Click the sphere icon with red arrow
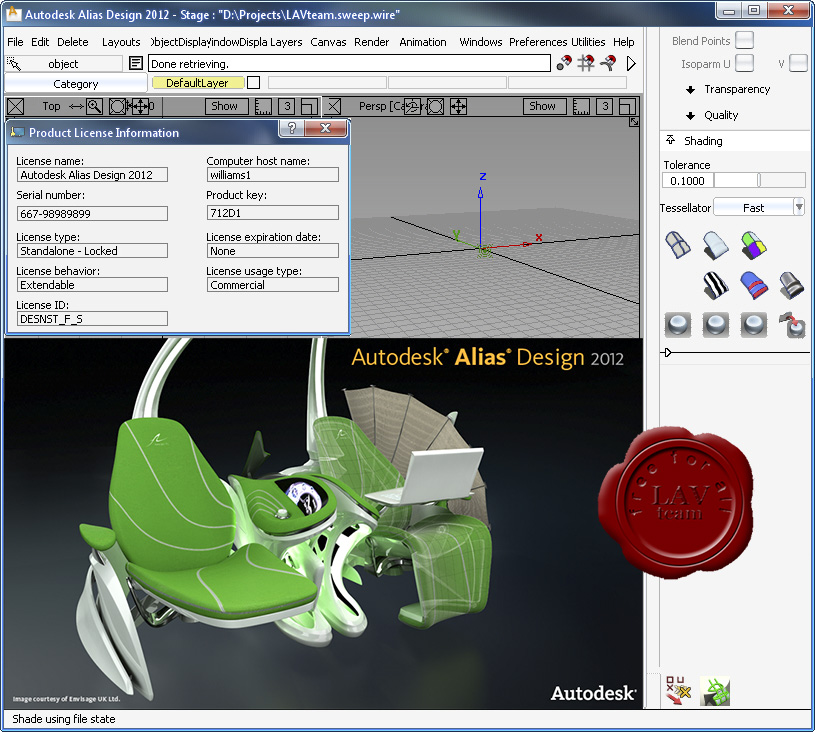The width and height of the screenshot is (815, 732). 792,325
